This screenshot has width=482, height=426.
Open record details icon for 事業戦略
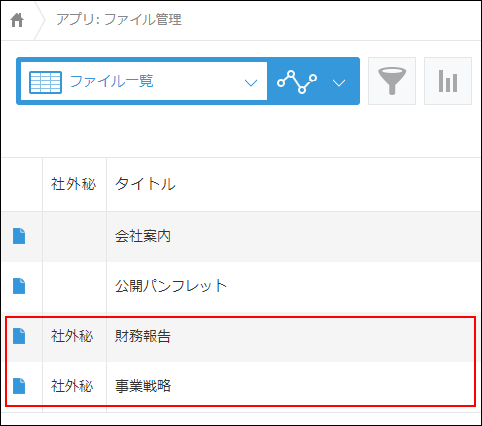19,386
